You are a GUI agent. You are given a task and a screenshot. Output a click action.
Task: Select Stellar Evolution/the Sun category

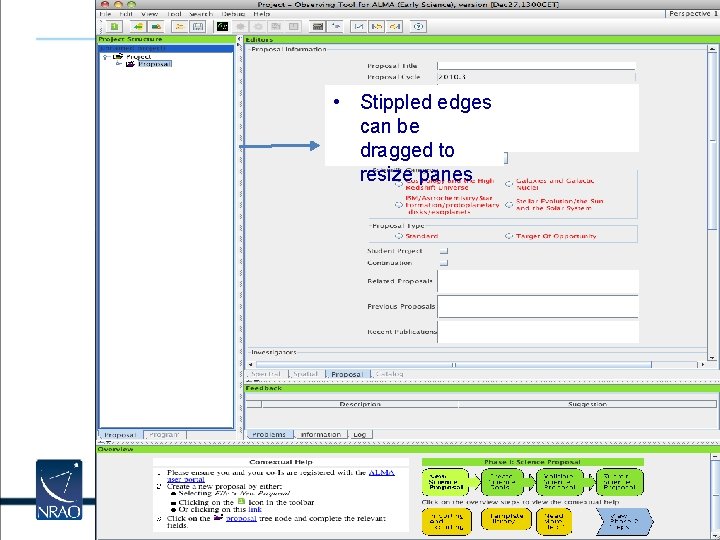(x=509, y=205)
